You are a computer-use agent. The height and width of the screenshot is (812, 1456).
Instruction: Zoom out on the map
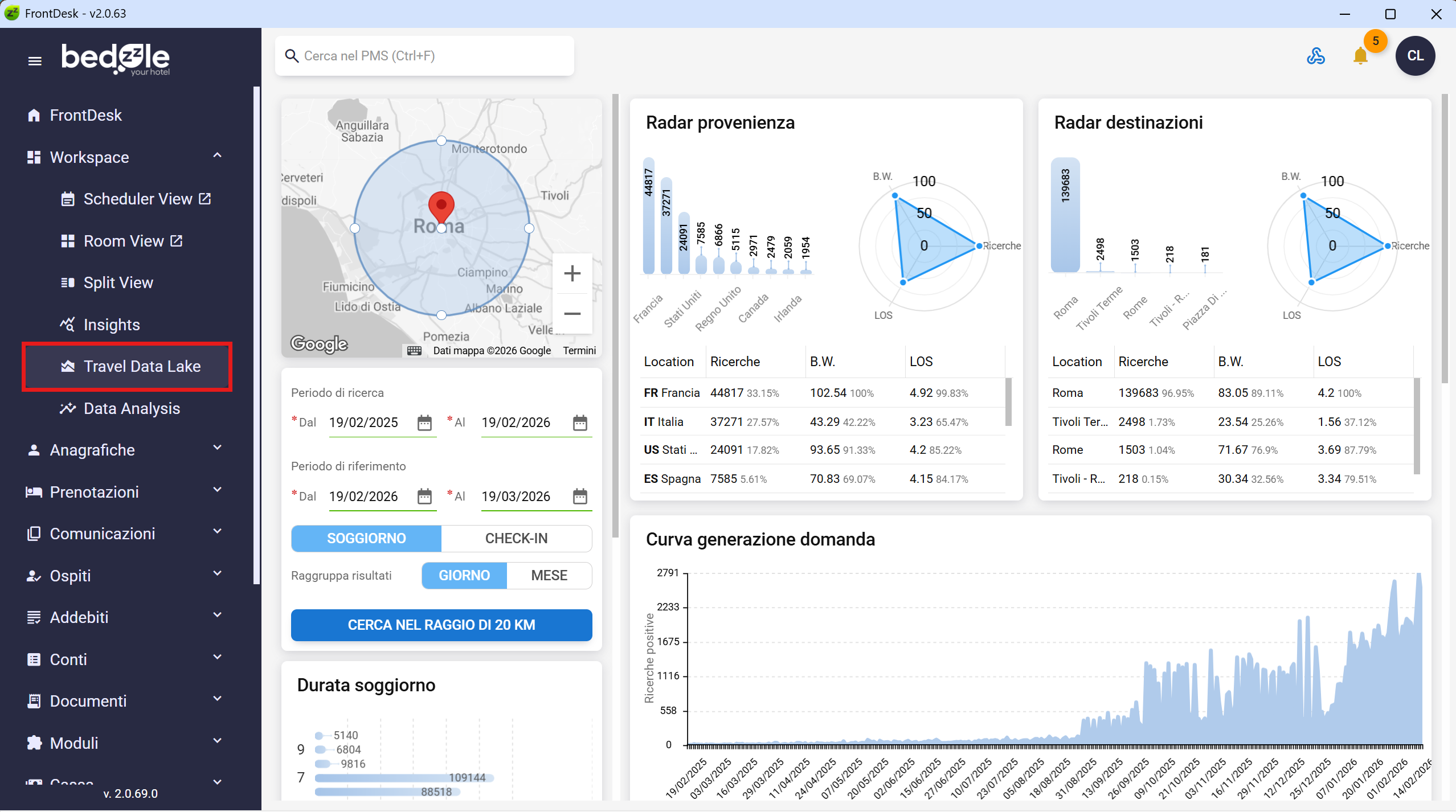click(x=572, y=314)
